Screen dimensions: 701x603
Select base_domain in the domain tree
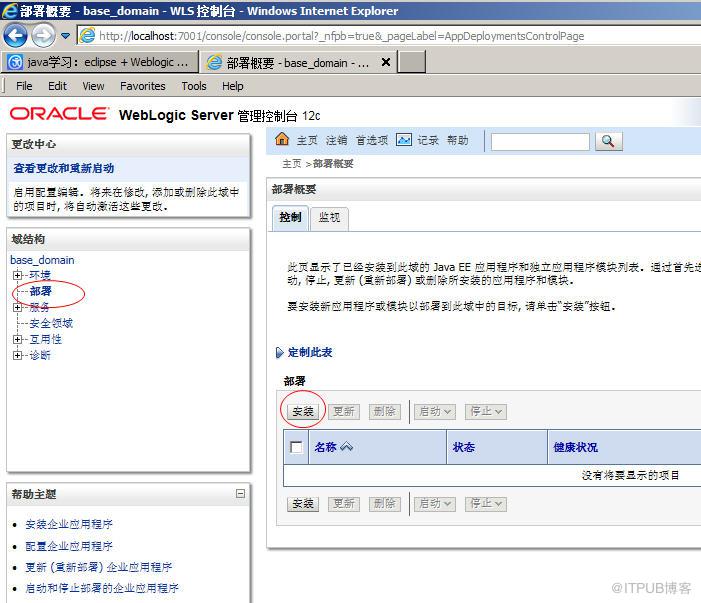point(42,260)
